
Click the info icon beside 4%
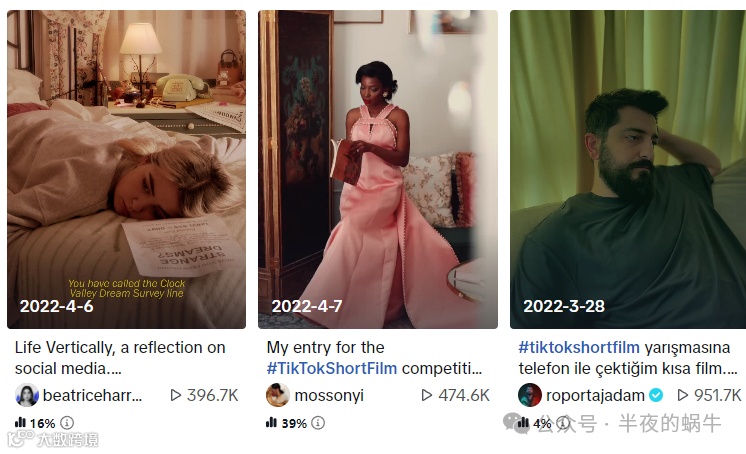(563, 423)
